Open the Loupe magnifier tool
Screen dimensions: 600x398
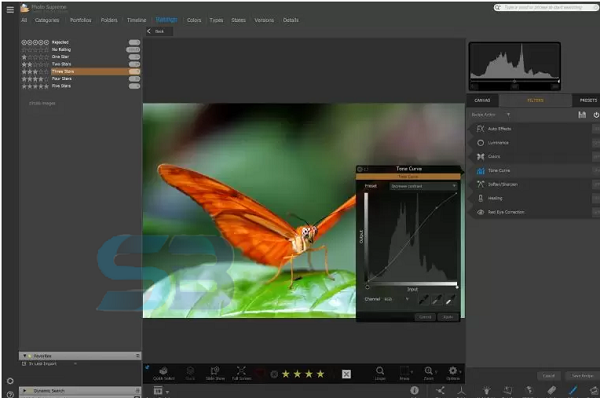click(380, 373)
